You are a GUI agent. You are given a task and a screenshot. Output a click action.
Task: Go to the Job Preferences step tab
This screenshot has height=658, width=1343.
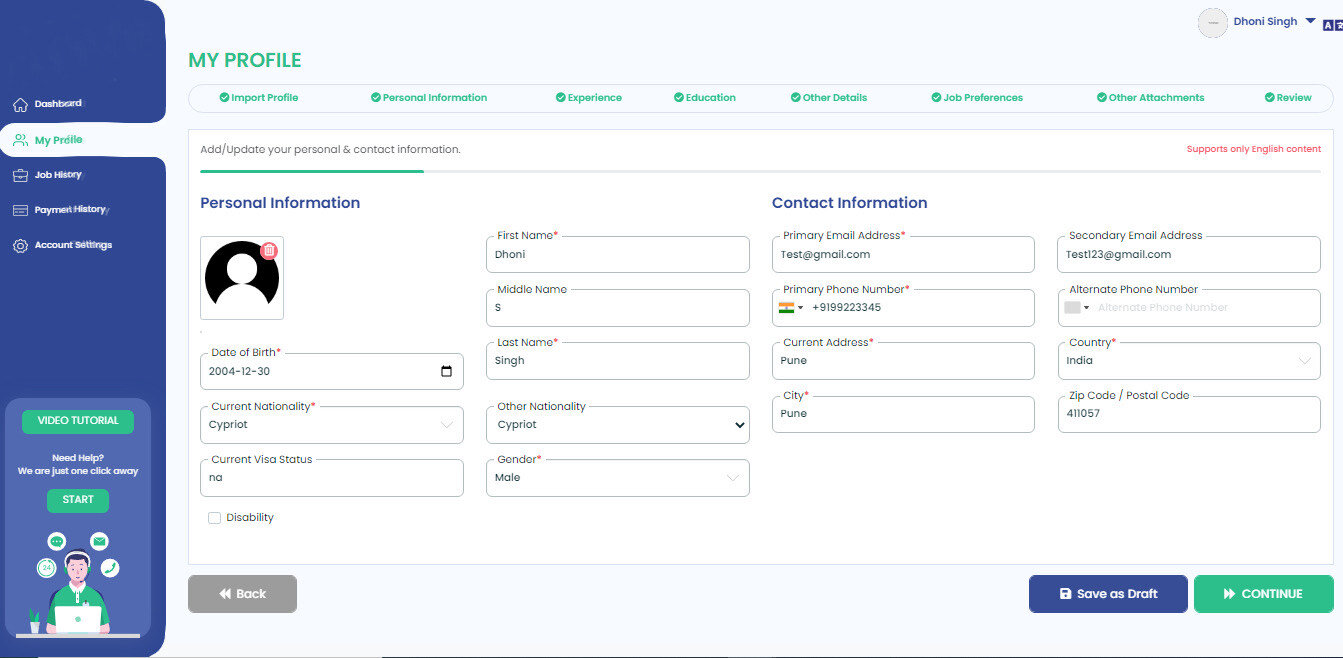click(x=977, y=98)
